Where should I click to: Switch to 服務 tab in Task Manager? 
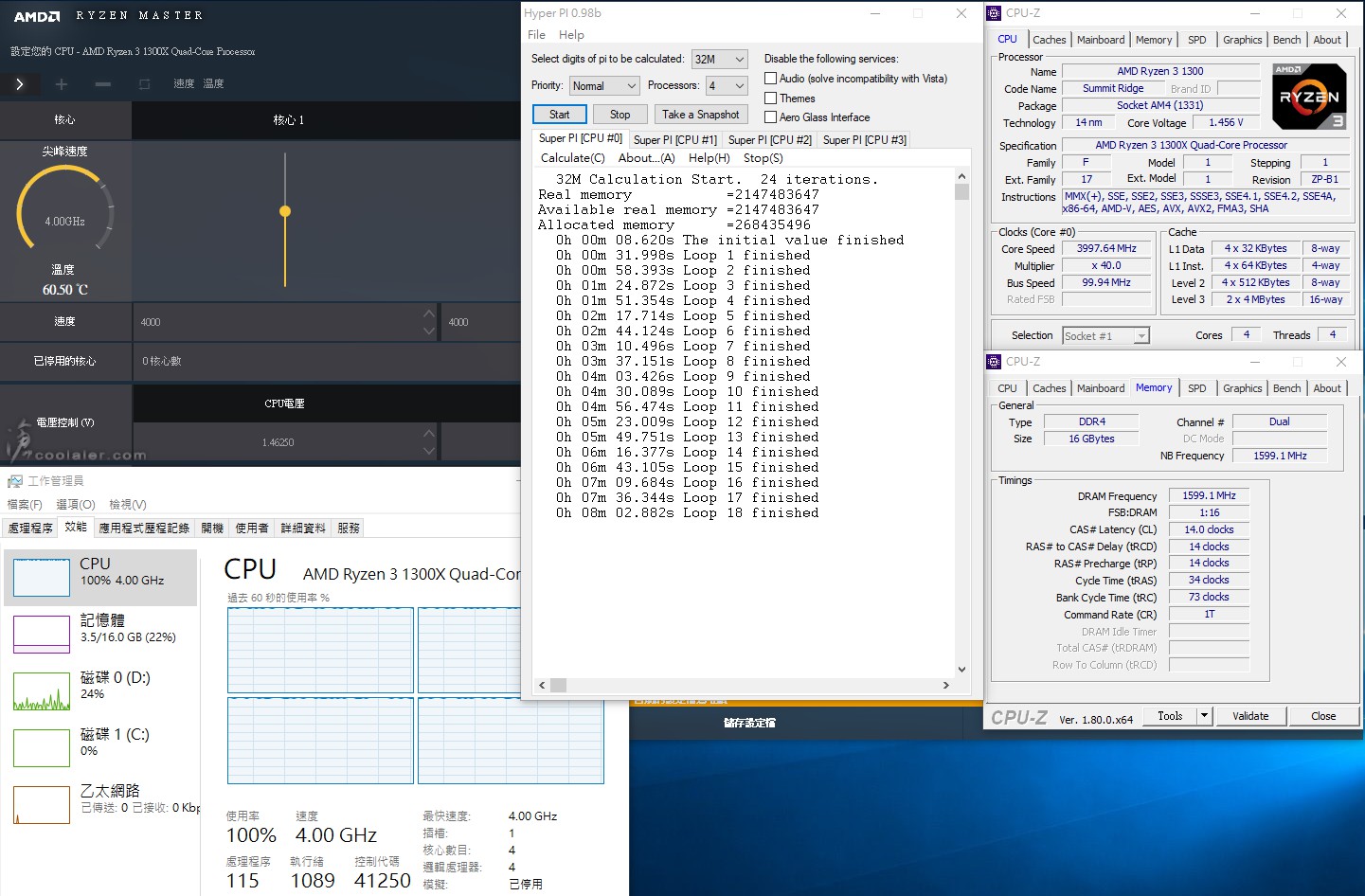click(x=349, y=529)
